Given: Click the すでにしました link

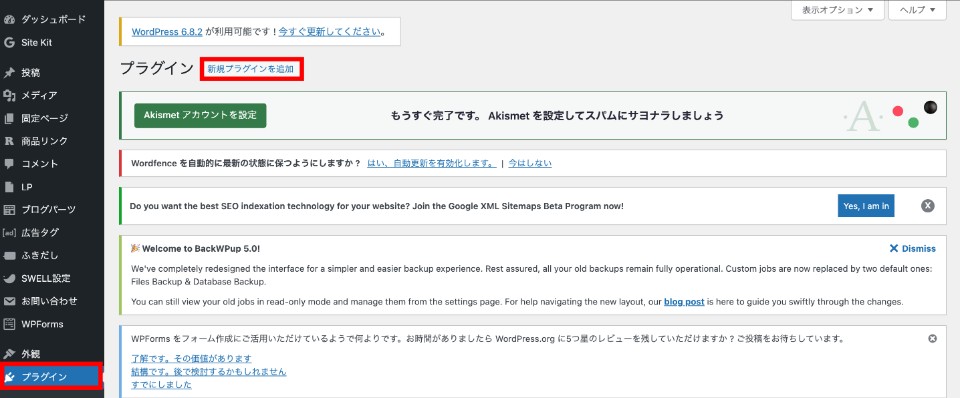Looking at the screenshot, I should coord(162,385).
